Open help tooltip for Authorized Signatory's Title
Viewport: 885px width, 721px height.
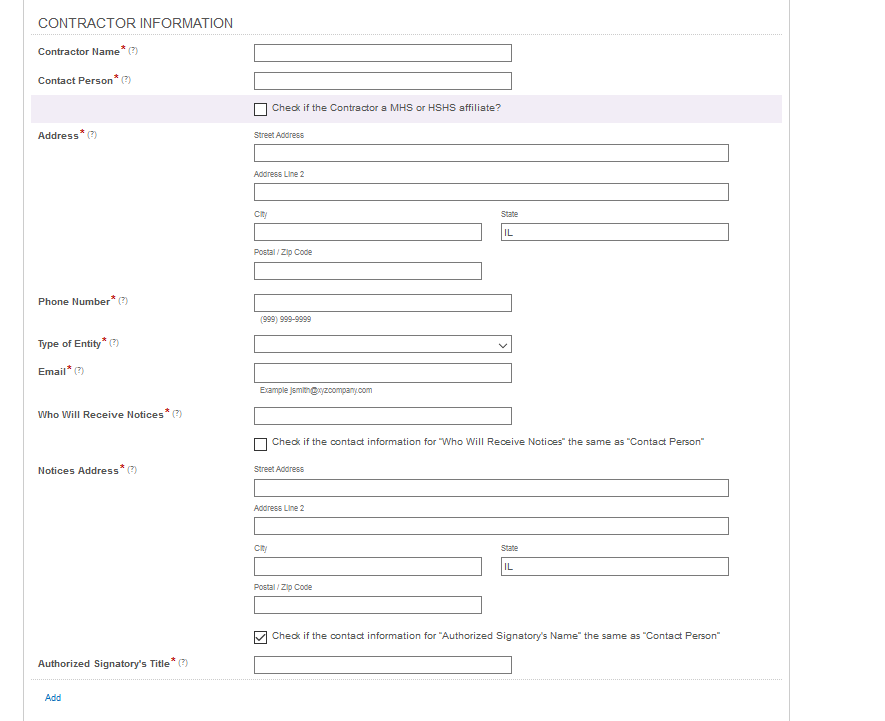[x=185, y=661]
